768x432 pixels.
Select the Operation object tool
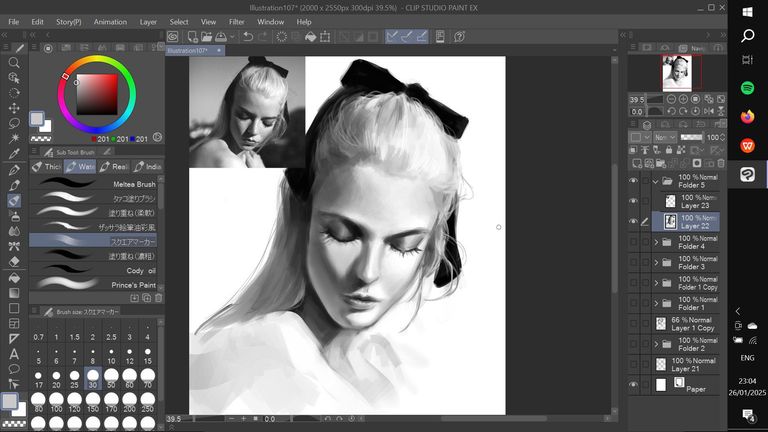coord(14,78)
